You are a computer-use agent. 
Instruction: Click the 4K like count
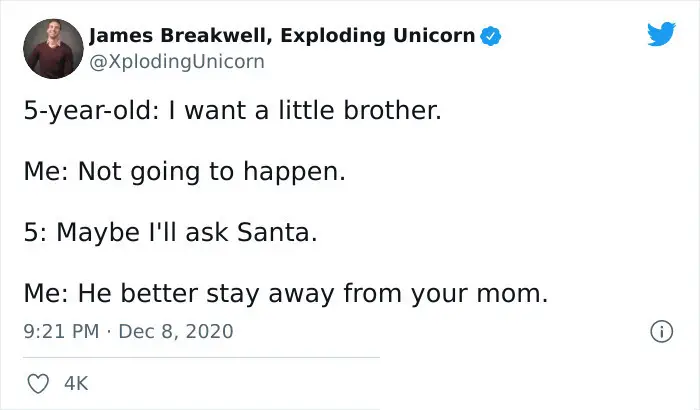[76, 384]
